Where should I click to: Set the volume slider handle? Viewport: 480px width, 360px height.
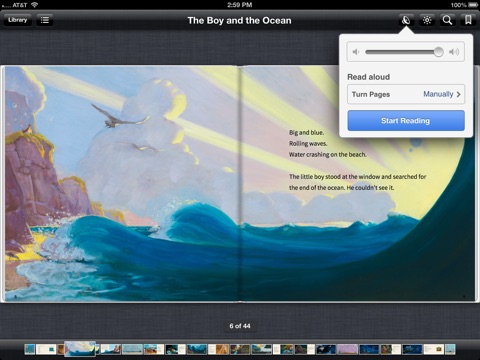(x=438, y=52)
